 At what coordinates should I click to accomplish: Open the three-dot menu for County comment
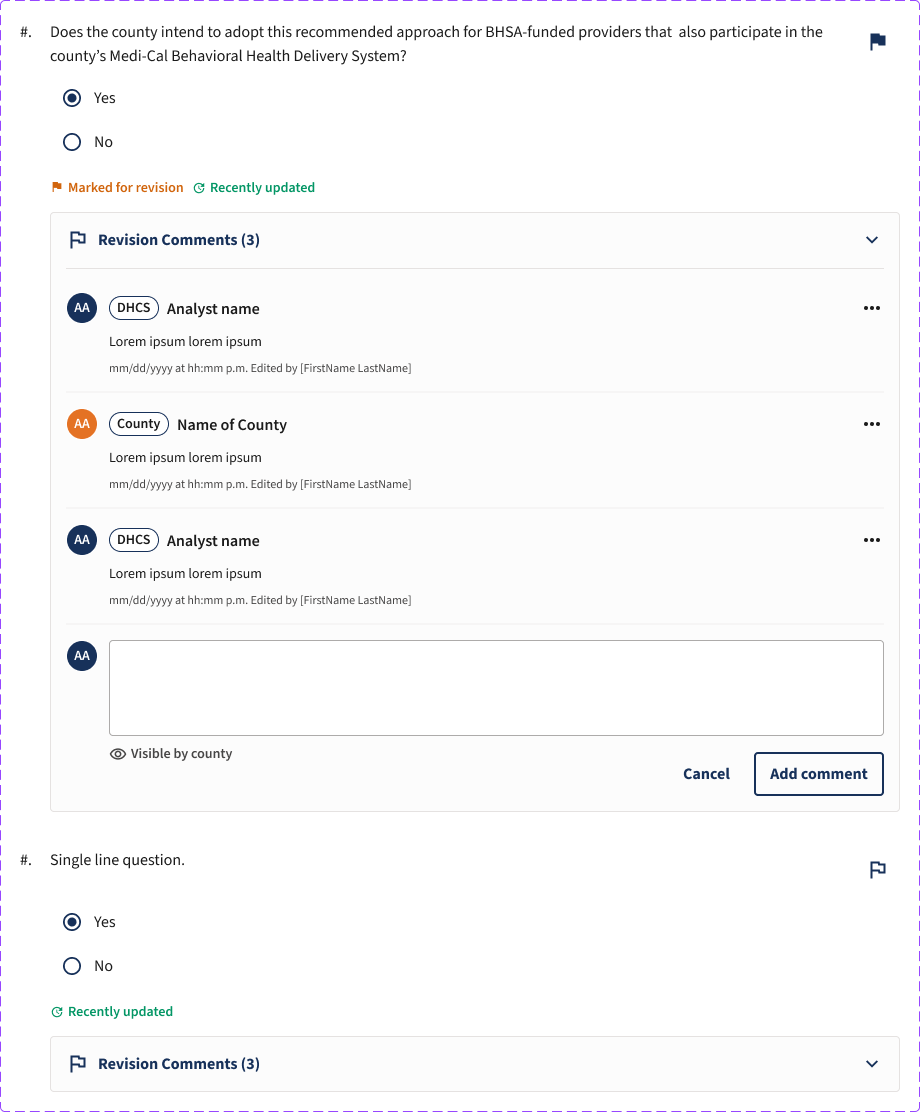[x=872, y=424]
